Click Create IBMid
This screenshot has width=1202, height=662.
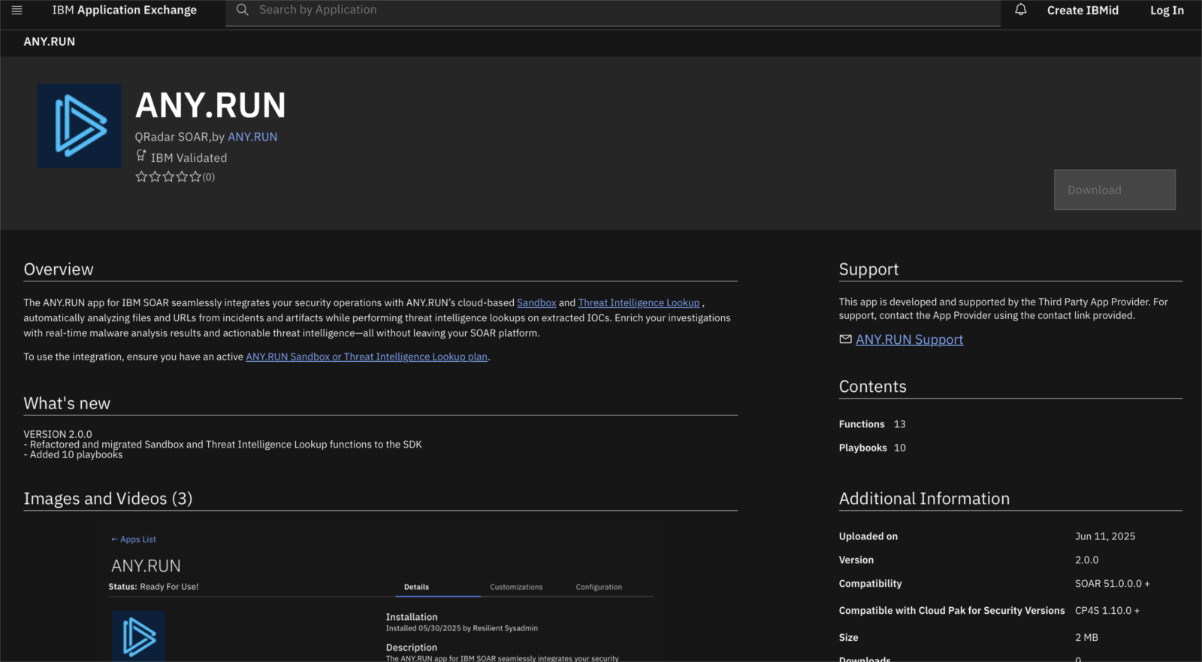(1082, 10)
